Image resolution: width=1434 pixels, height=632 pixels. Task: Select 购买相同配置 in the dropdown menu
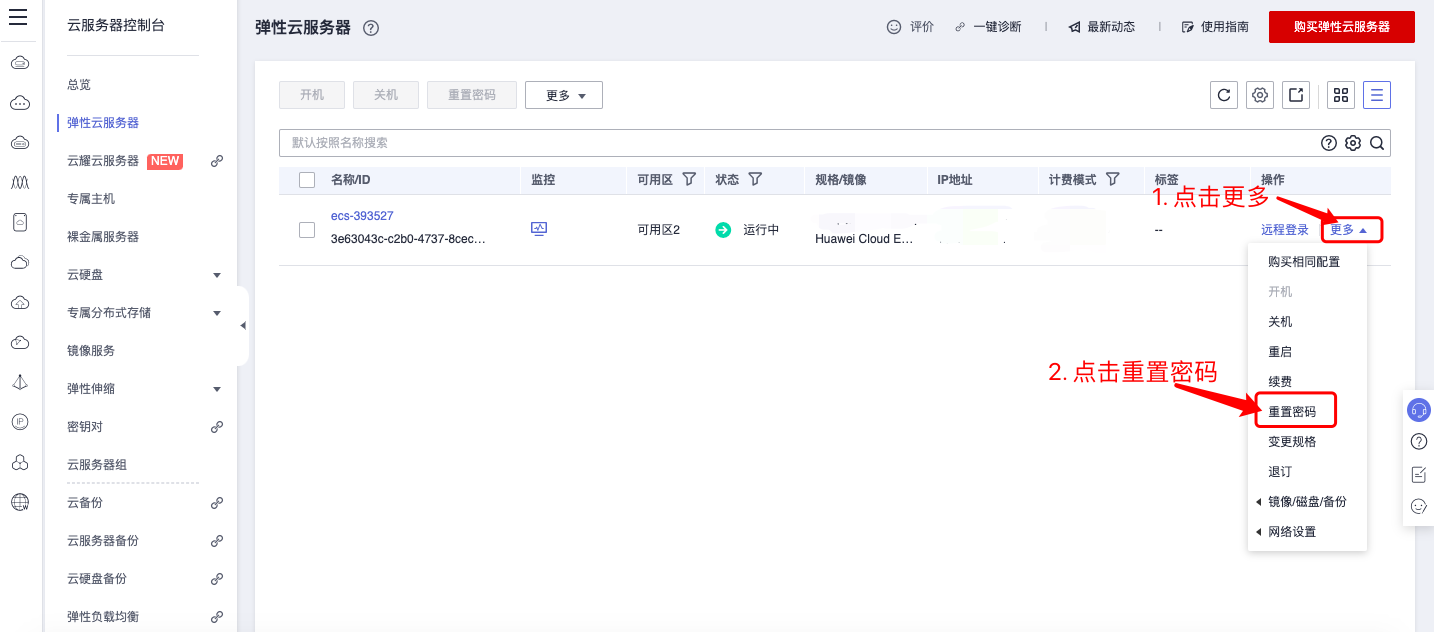pyautogui.click(x=1304, y=262)
